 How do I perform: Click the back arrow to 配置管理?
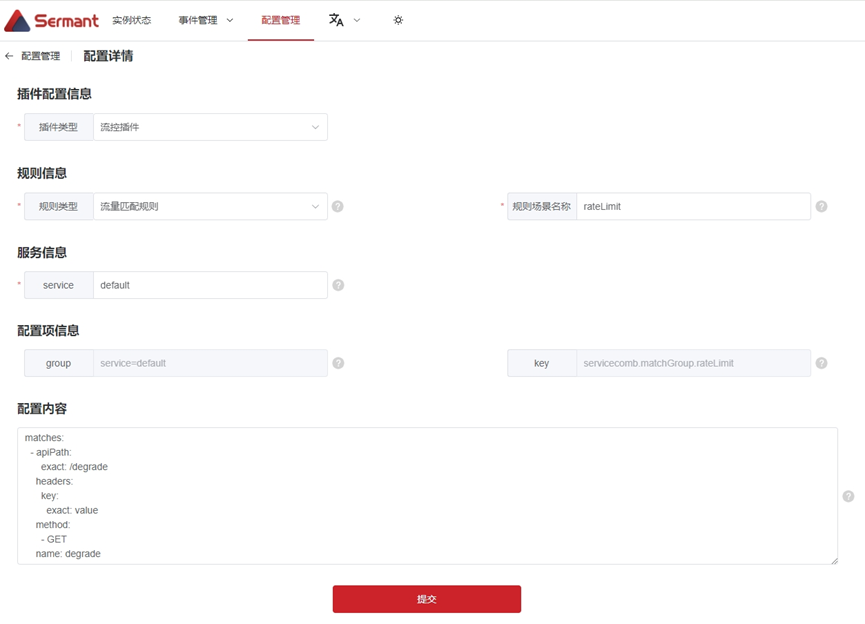click(x=9, y=56)
